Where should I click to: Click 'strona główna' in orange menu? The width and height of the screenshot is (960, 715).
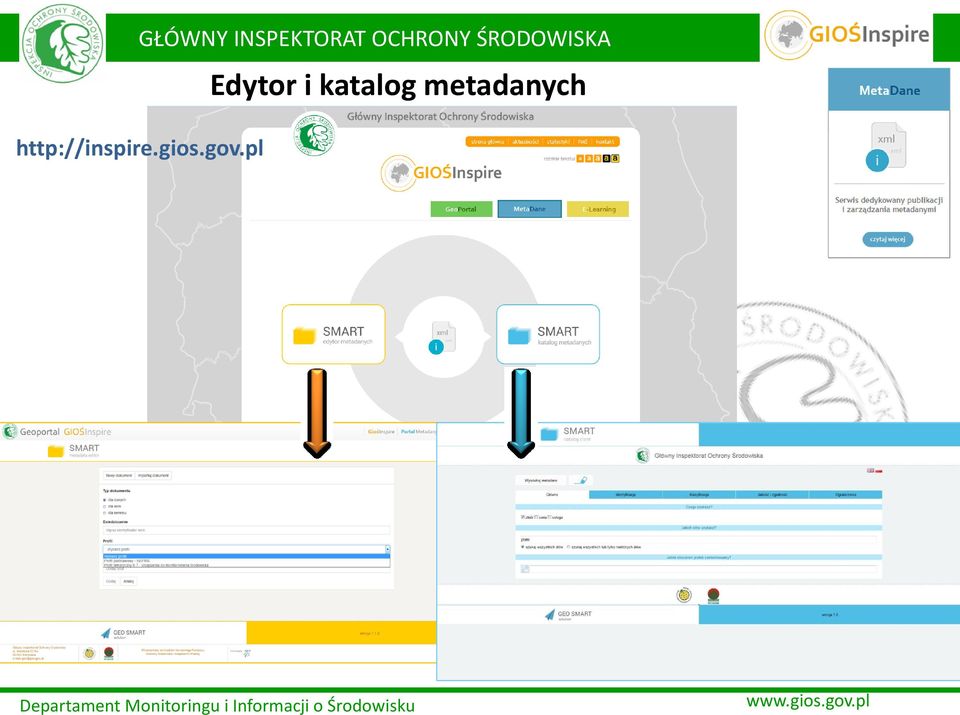[487, 141]
